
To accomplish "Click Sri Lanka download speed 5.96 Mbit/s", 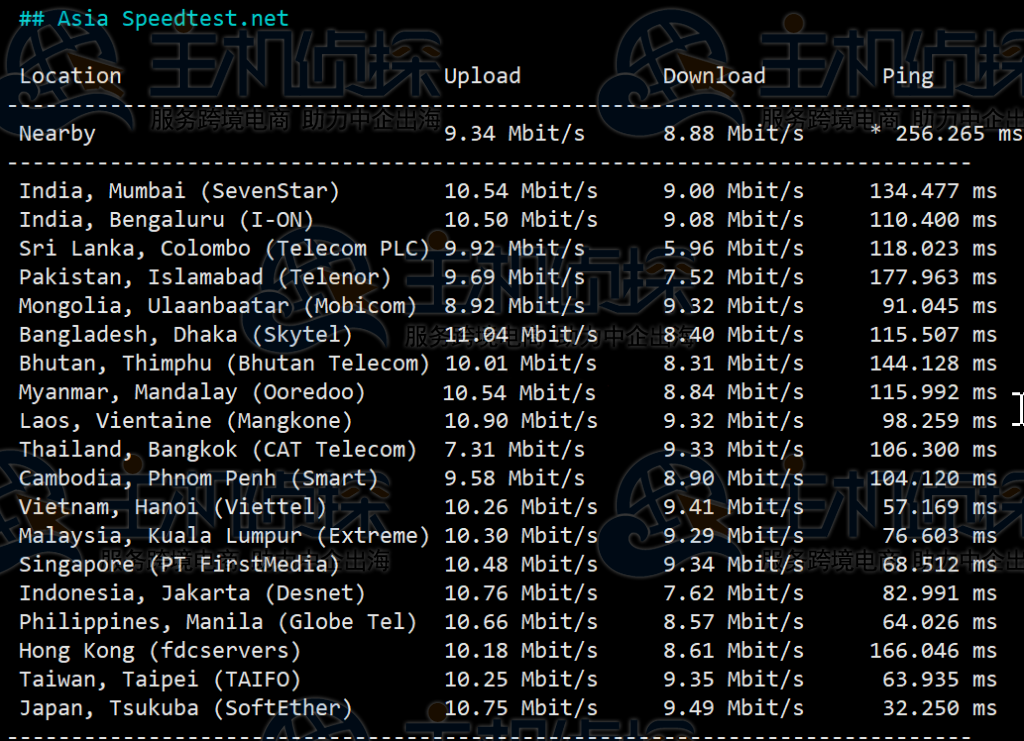I will tap(733, 248).
